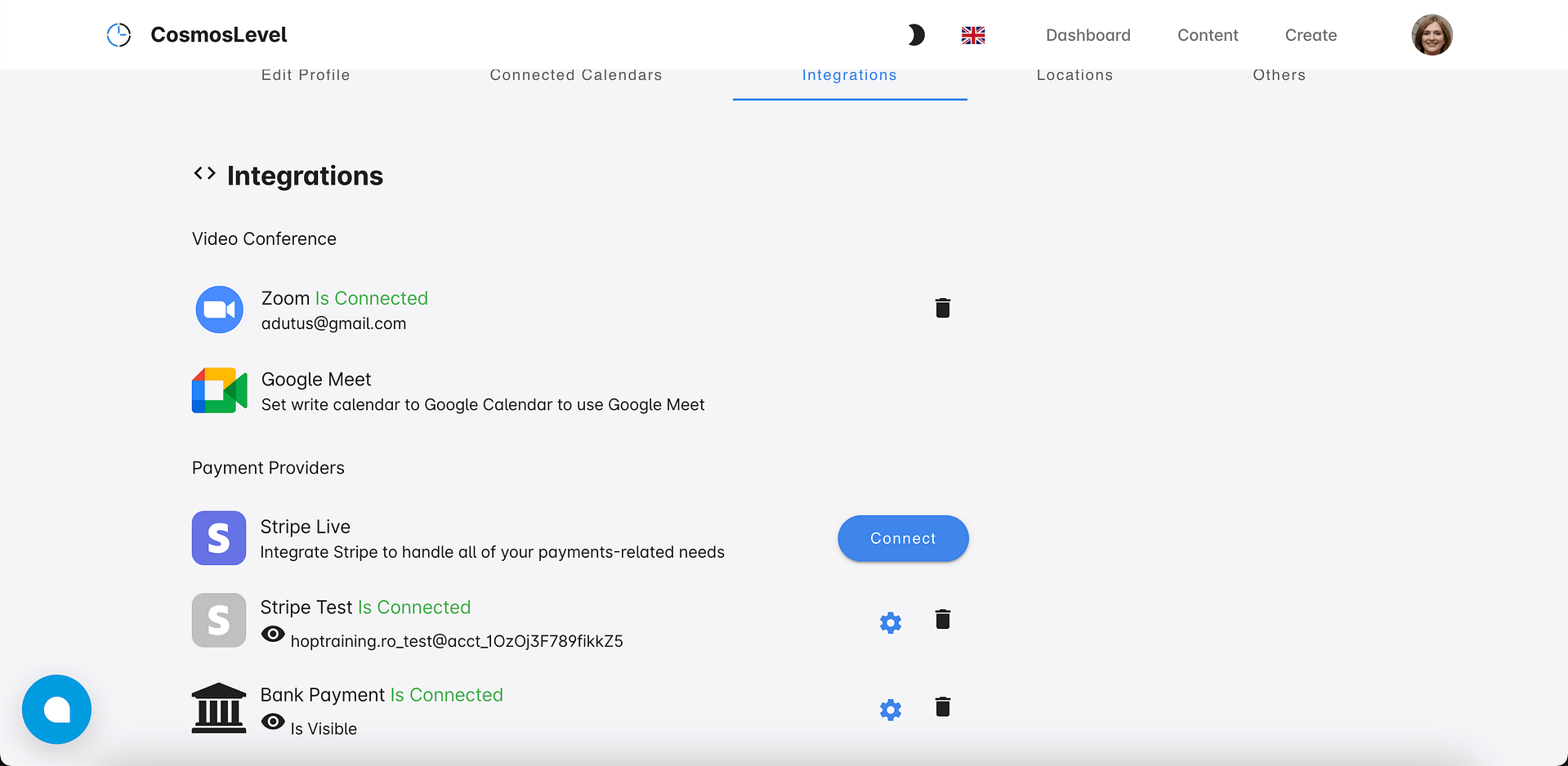This screenshot has height=766, width=1568.
Task: Open the Create menu item
Action: (x=1311, y=35)
